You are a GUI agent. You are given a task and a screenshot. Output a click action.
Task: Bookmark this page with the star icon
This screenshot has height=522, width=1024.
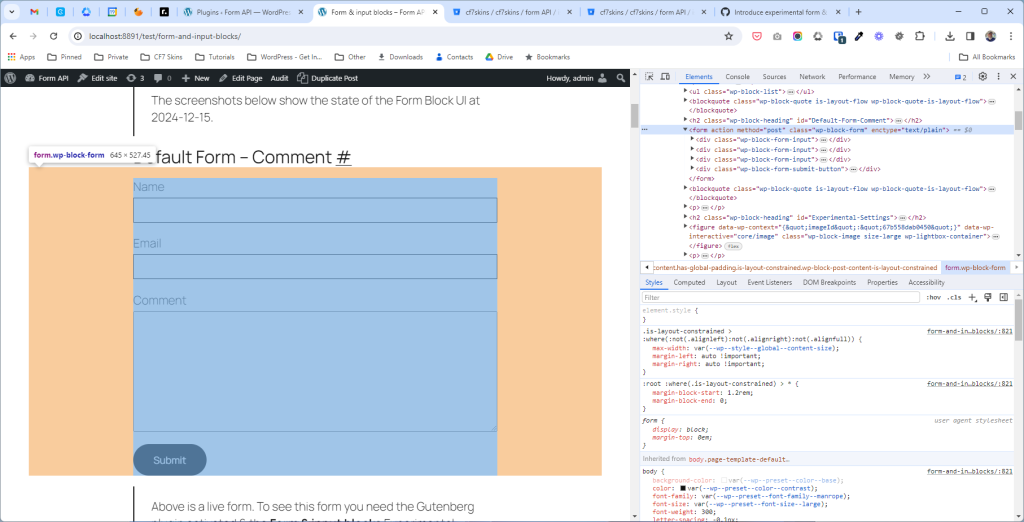coord(728,36)
